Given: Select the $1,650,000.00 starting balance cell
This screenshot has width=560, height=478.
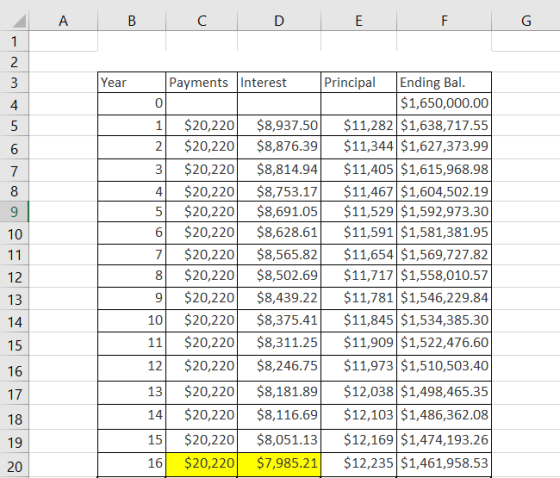Looking at the screenshot, I should click(x=444, y=104).
